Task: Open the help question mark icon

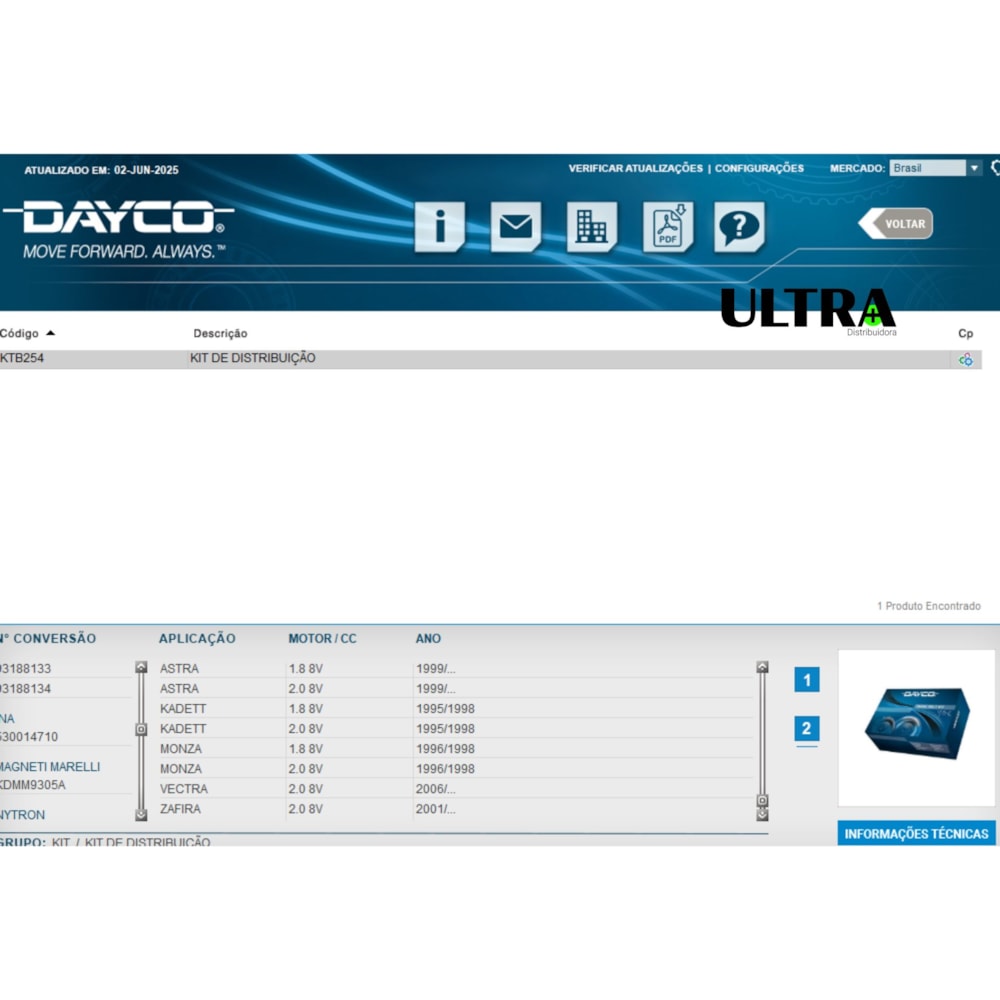Action: [739, 226]
